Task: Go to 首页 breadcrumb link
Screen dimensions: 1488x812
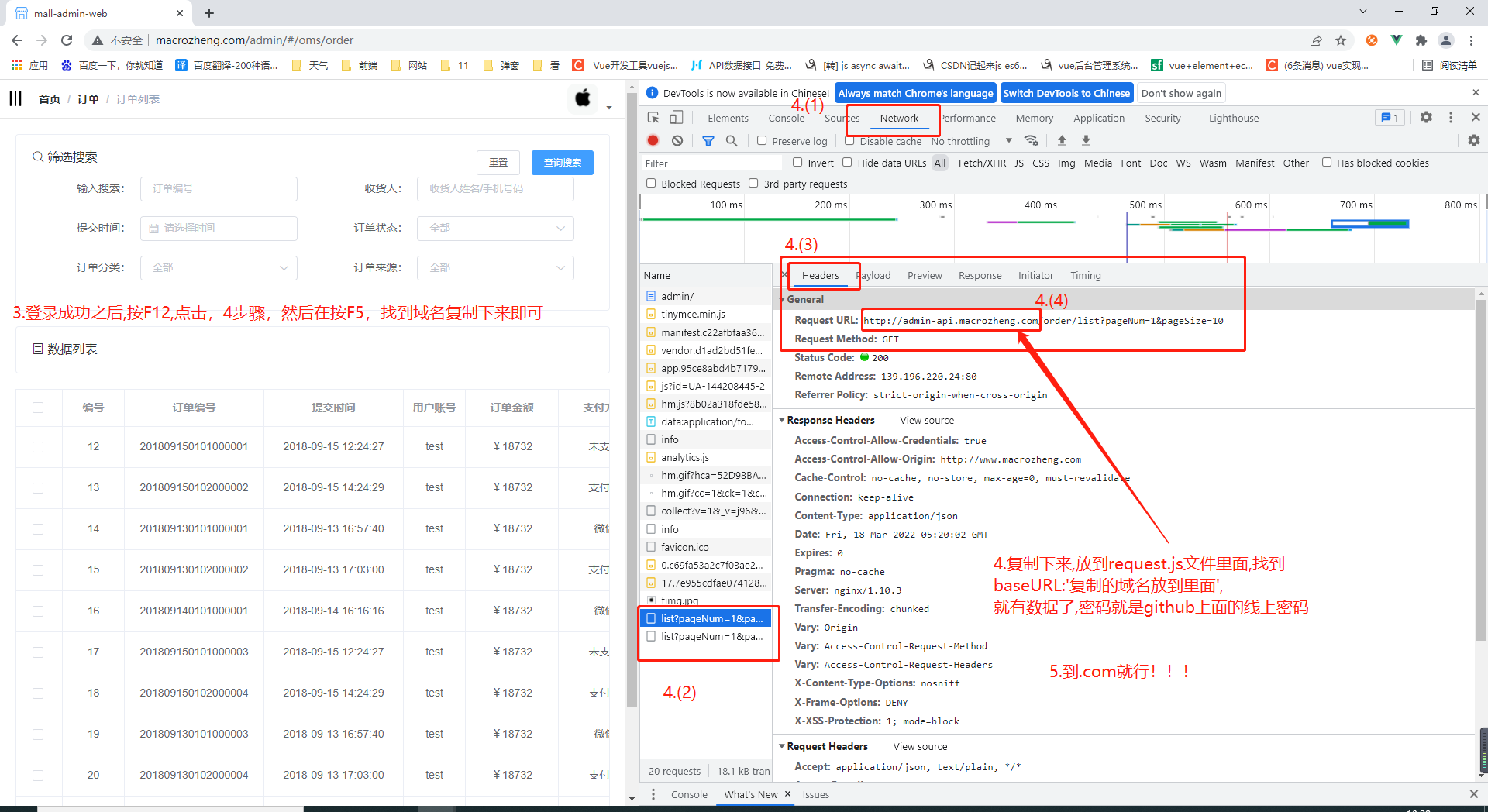Action: (50, 98)
